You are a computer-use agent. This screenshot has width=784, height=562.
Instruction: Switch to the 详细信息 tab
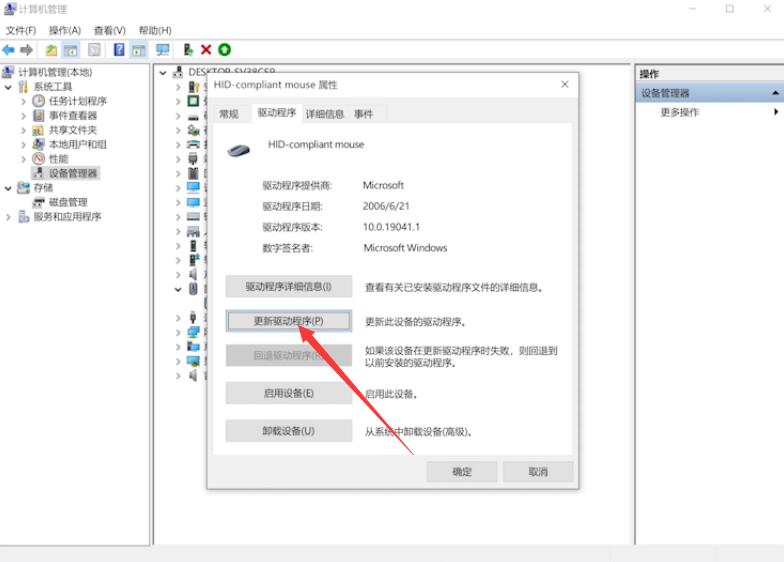(325, 114)
